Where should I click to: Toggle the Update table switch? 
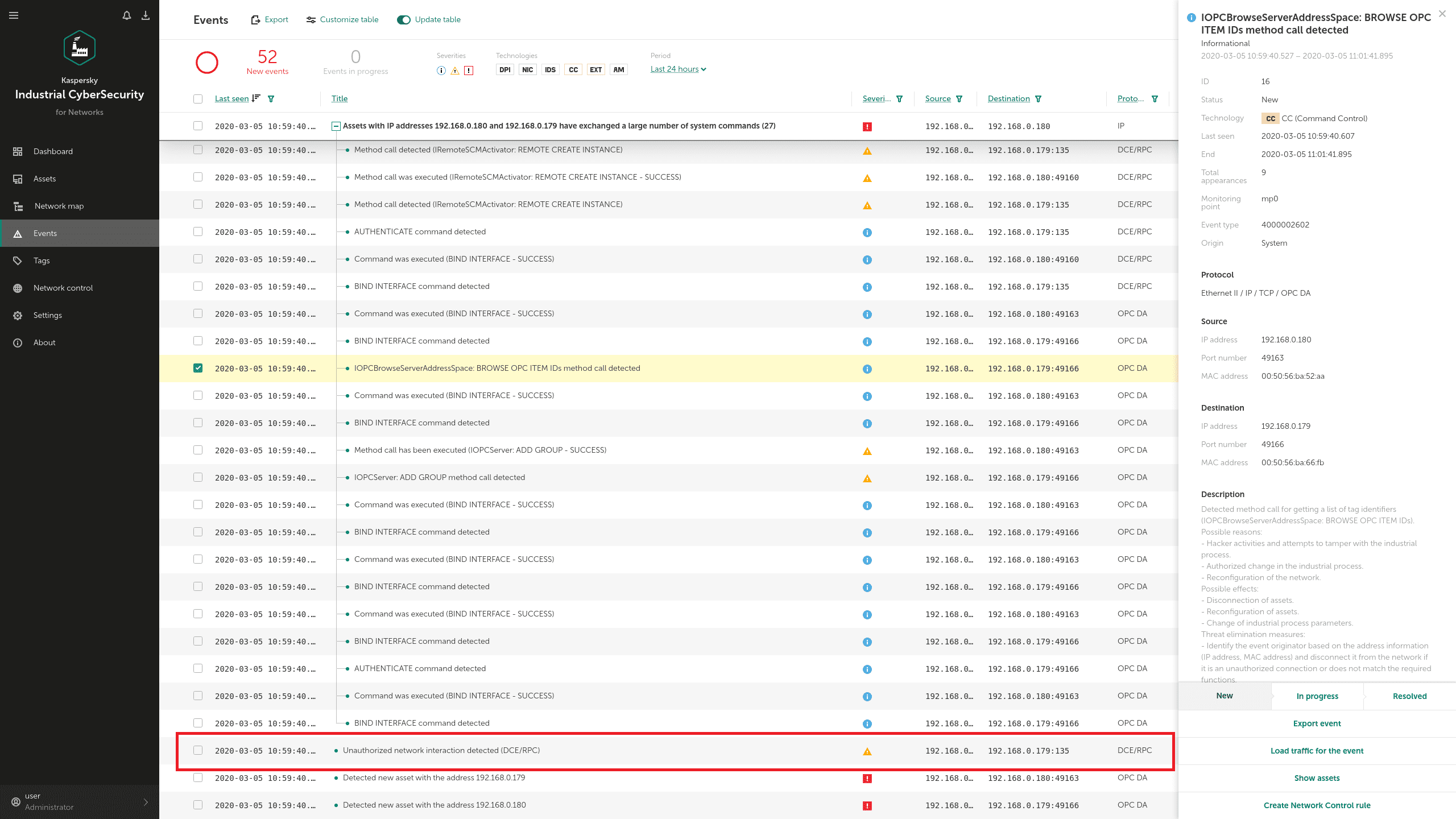tap(404, 20)
